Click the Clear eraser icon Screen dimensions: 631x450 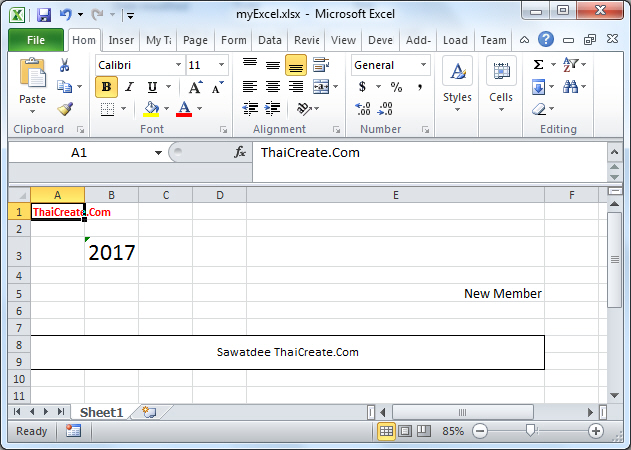pos(539,109)
